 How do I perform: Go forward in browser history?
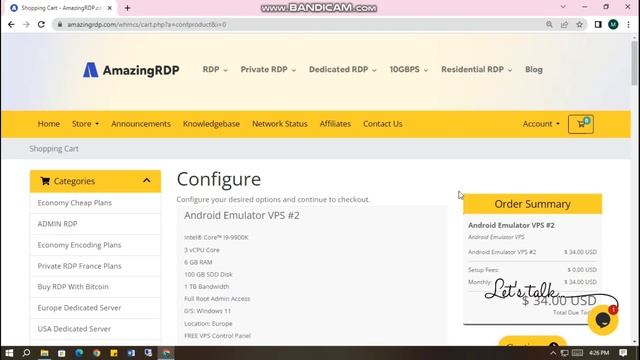[x=26, y=24]
